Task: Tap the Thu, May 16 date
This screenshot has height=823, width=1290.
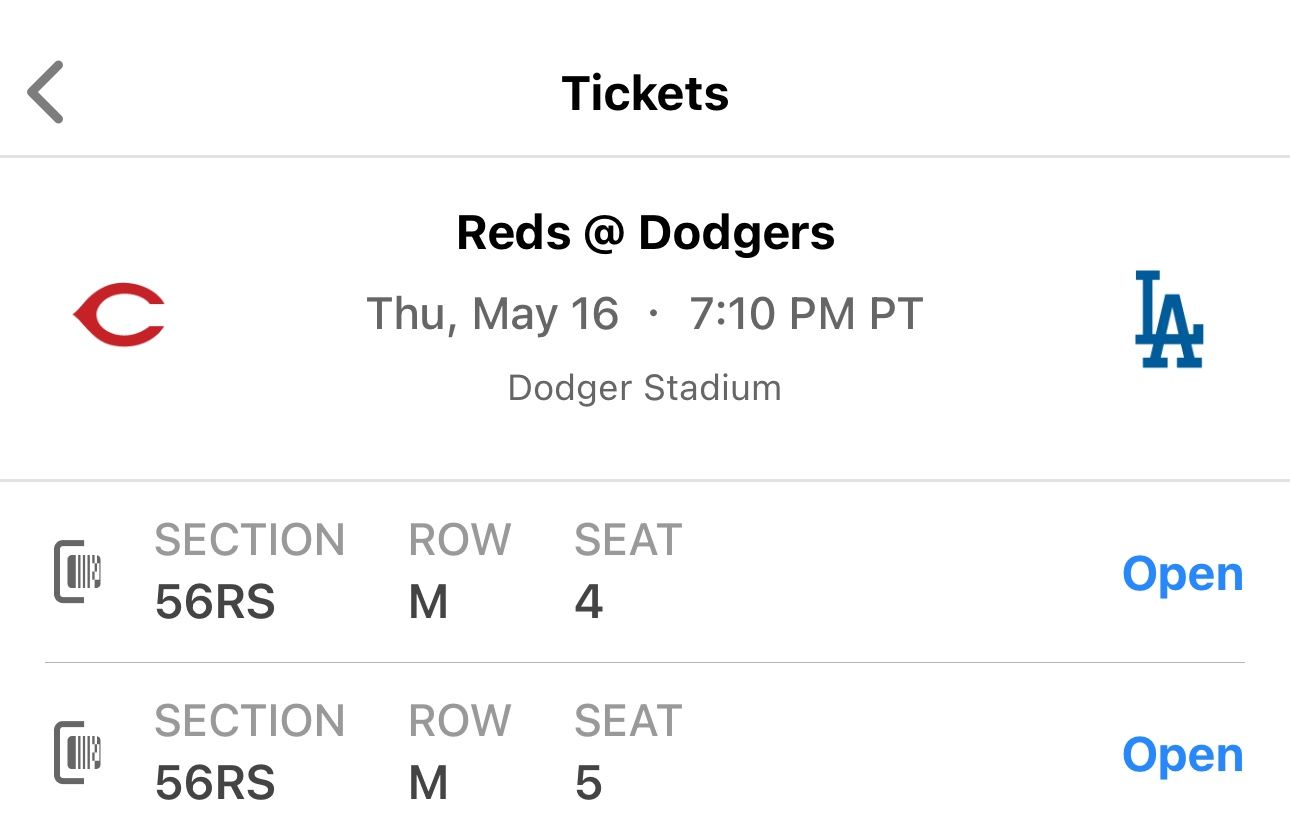Action: point(493,314)
